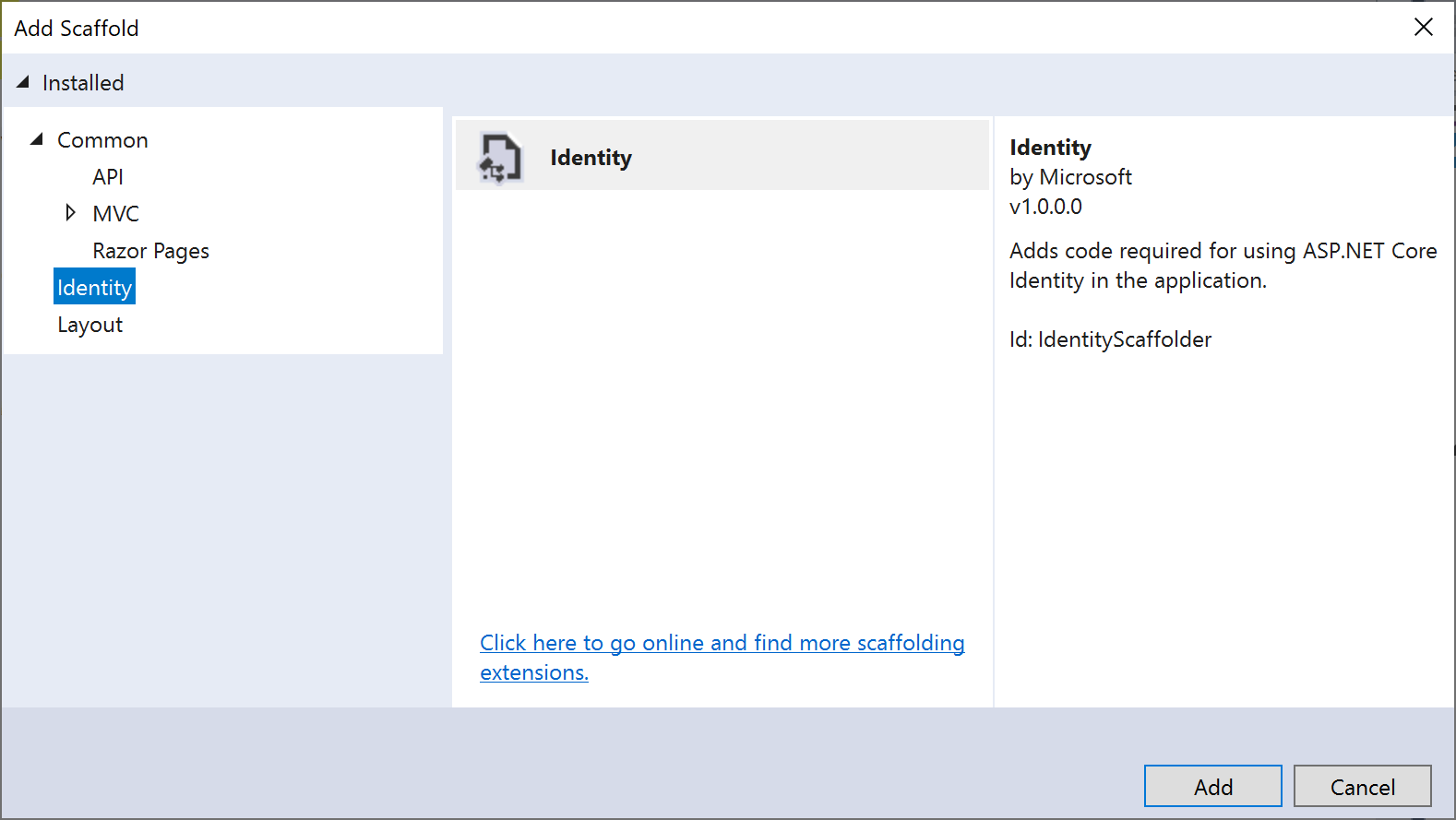Click the 'Id: IdentityScaffolder' text
The image size is (1456, 820).
1110,339
